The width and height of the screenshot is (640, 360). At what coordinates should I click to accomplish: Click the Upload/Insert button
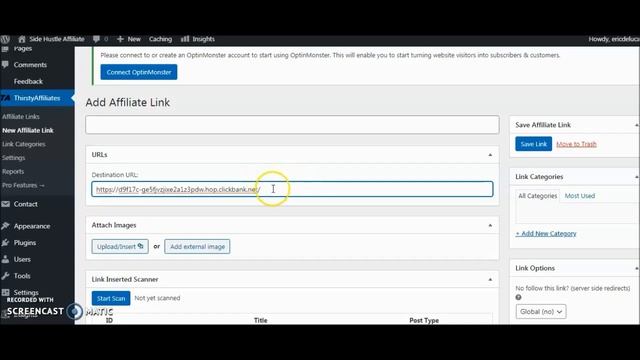tap(120, 247)
